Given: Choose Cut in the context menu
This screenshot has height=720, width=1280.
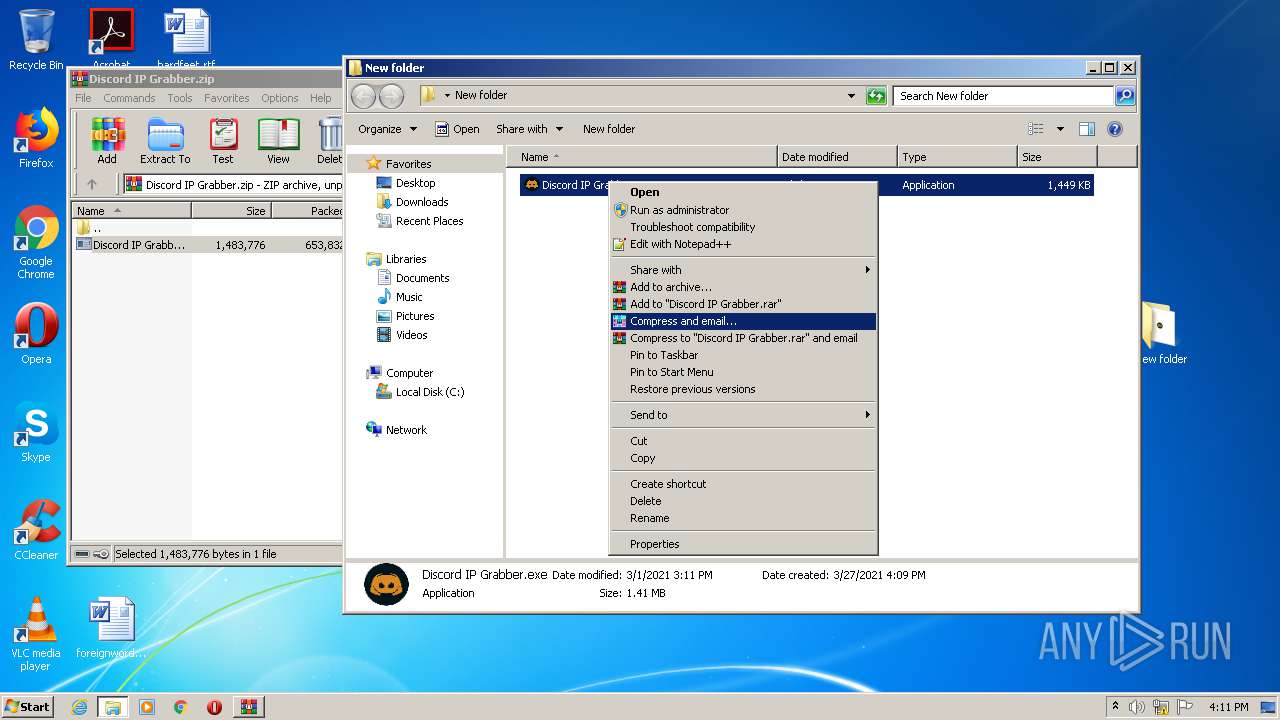Looking at the screenshot, I should (743, 441).
